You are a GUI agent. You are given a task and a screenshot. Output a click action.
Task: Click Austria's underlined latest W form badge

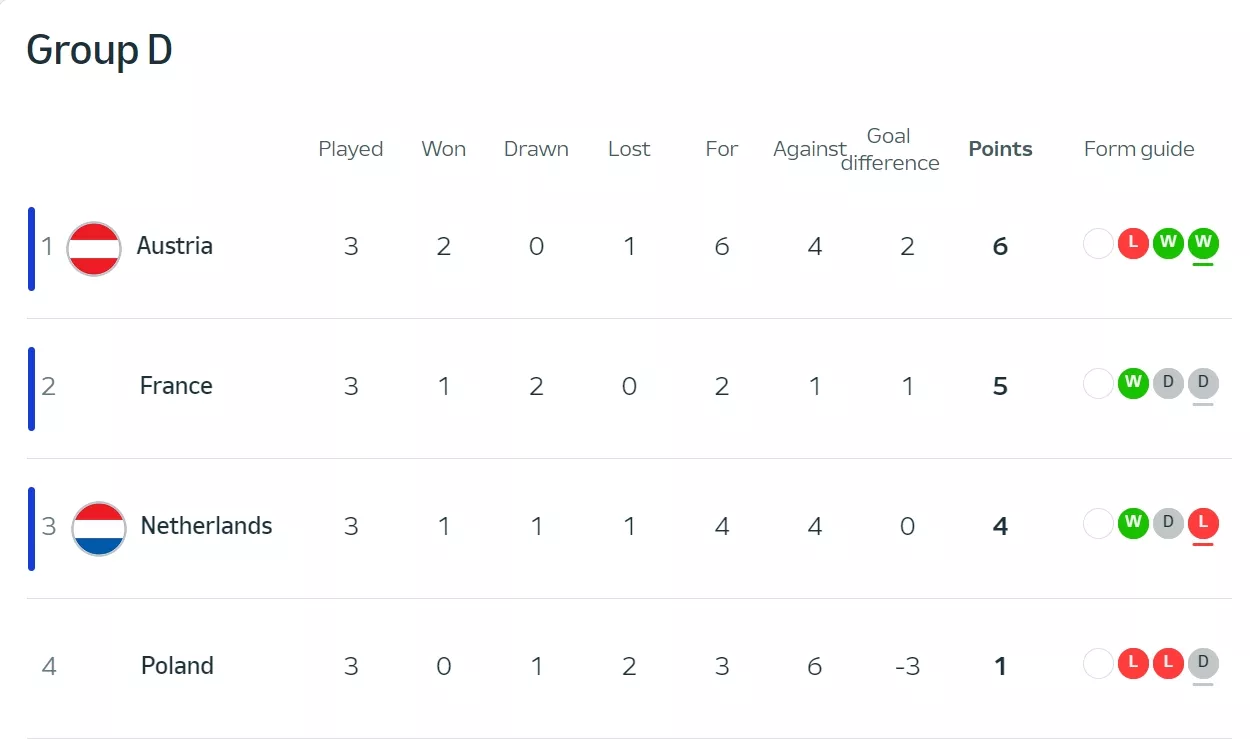[1203, 243]
